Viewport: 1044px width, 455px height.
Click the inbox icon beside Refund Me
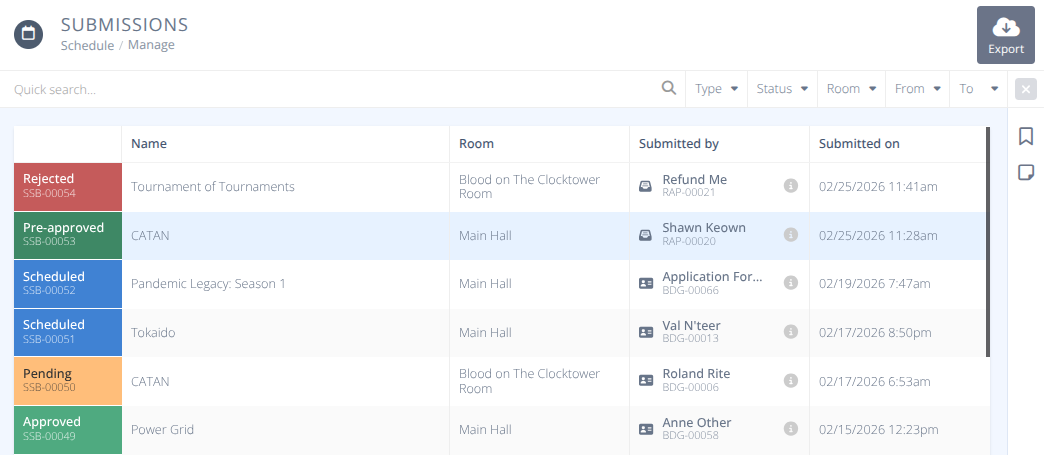(646, 186)
